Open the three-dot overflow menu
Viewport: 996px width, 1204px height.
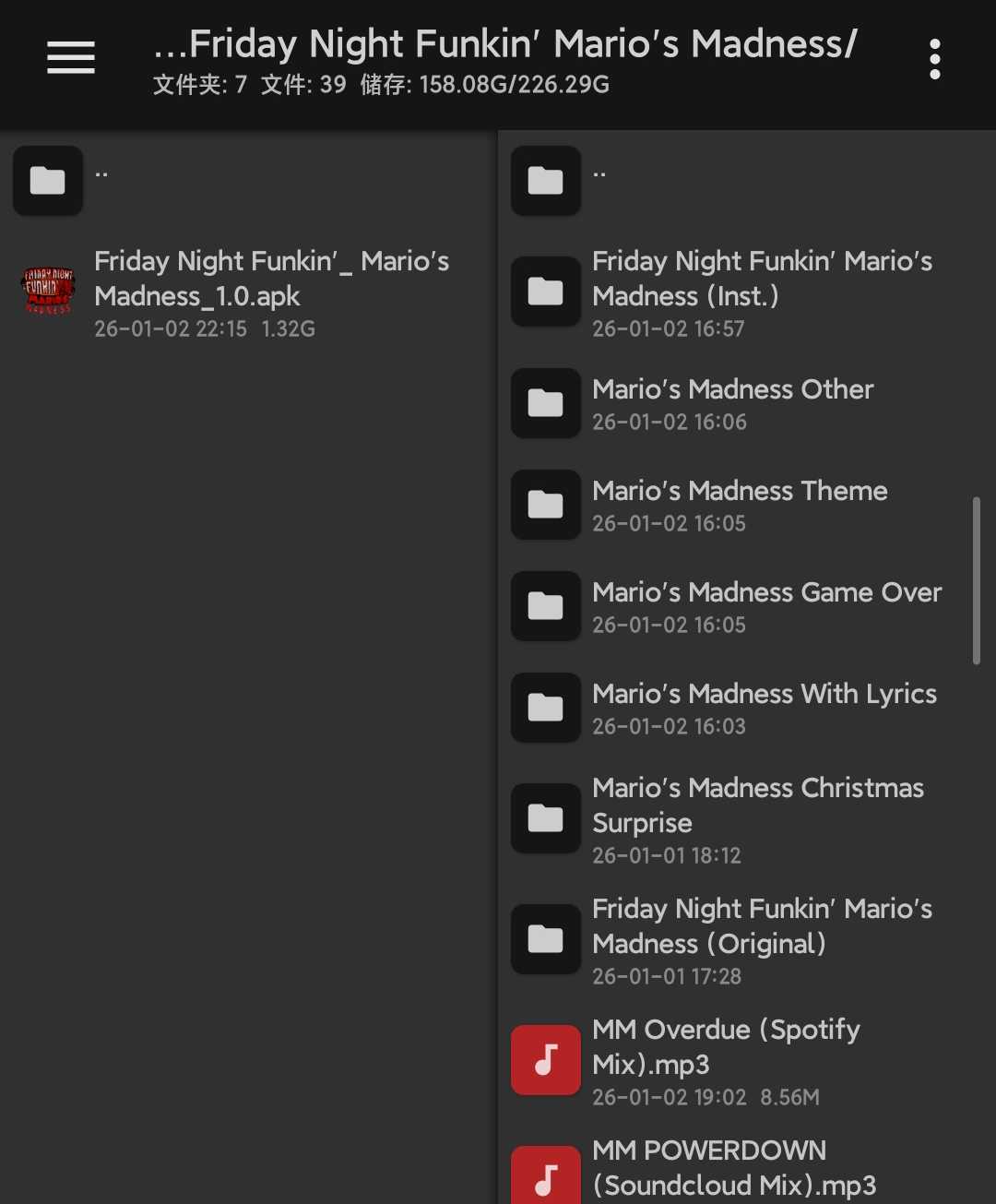click(934, 59)
